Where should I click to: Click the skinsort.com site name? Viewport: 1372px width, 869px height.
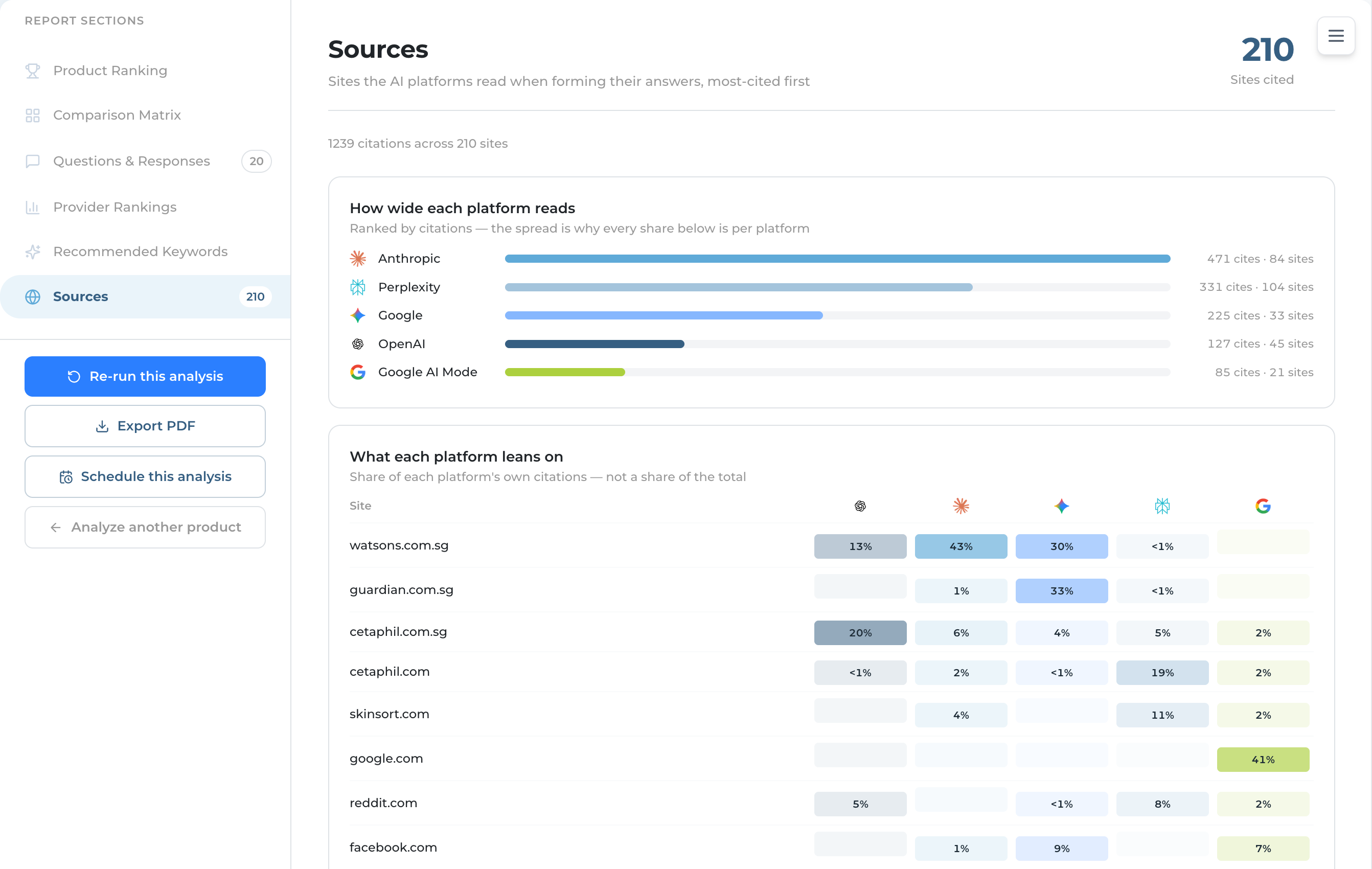click(389, 714)
